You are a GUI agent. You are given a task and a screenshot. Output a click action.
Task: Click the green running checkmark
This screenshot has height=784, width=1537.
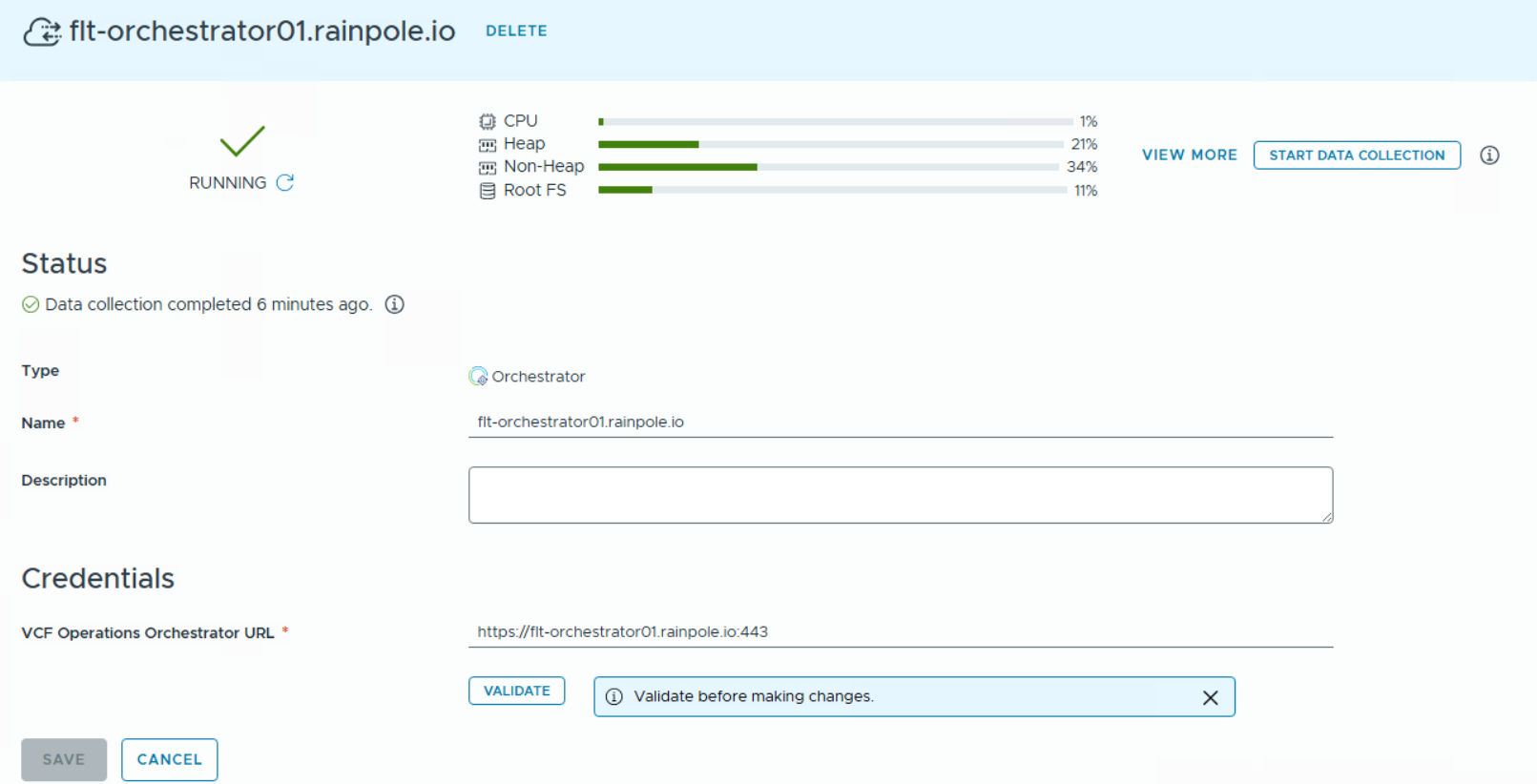(242, 141)
